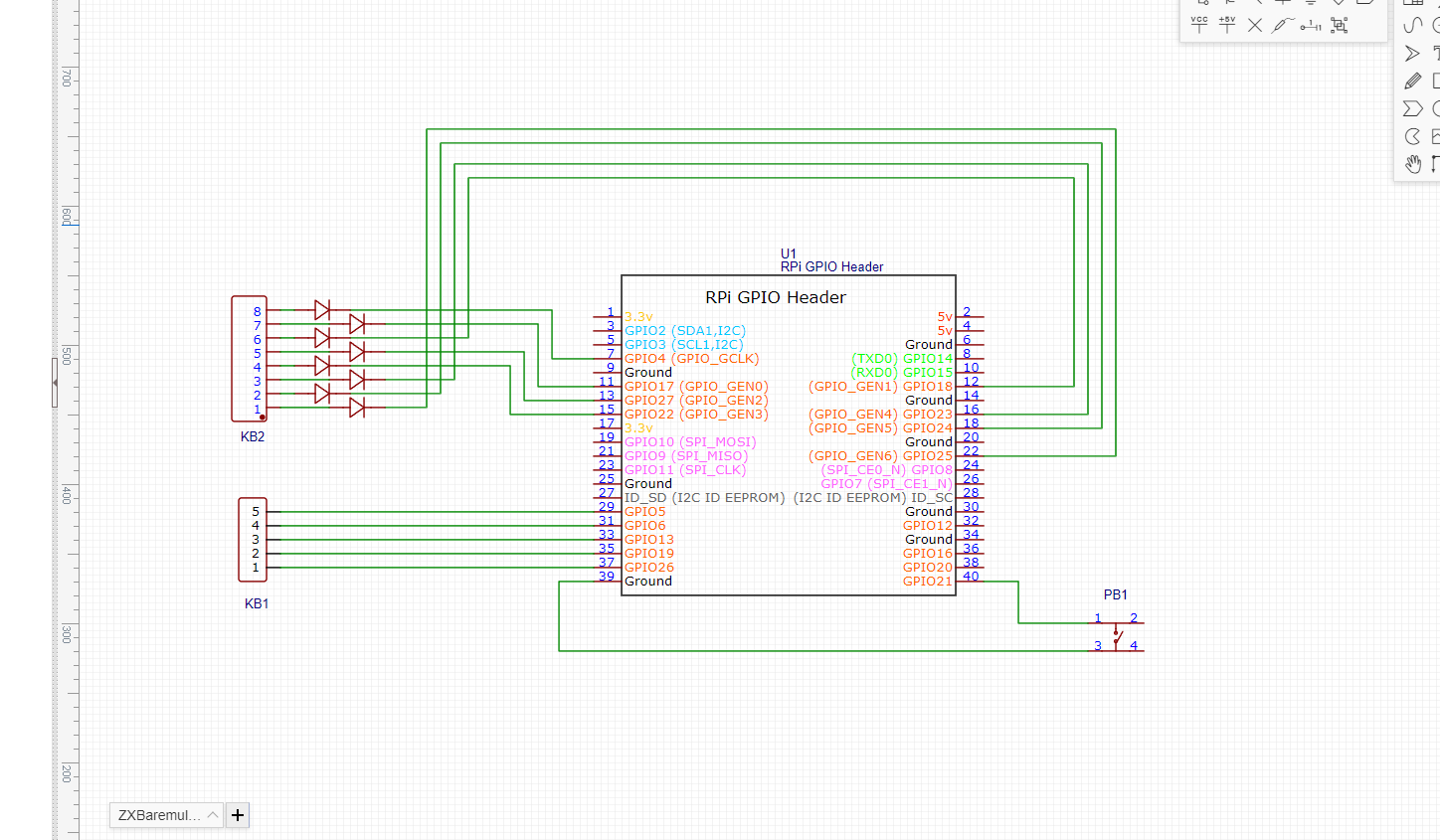Activate the hand drag canvas tool
1440x840 pixels.
click(1413, 164)
